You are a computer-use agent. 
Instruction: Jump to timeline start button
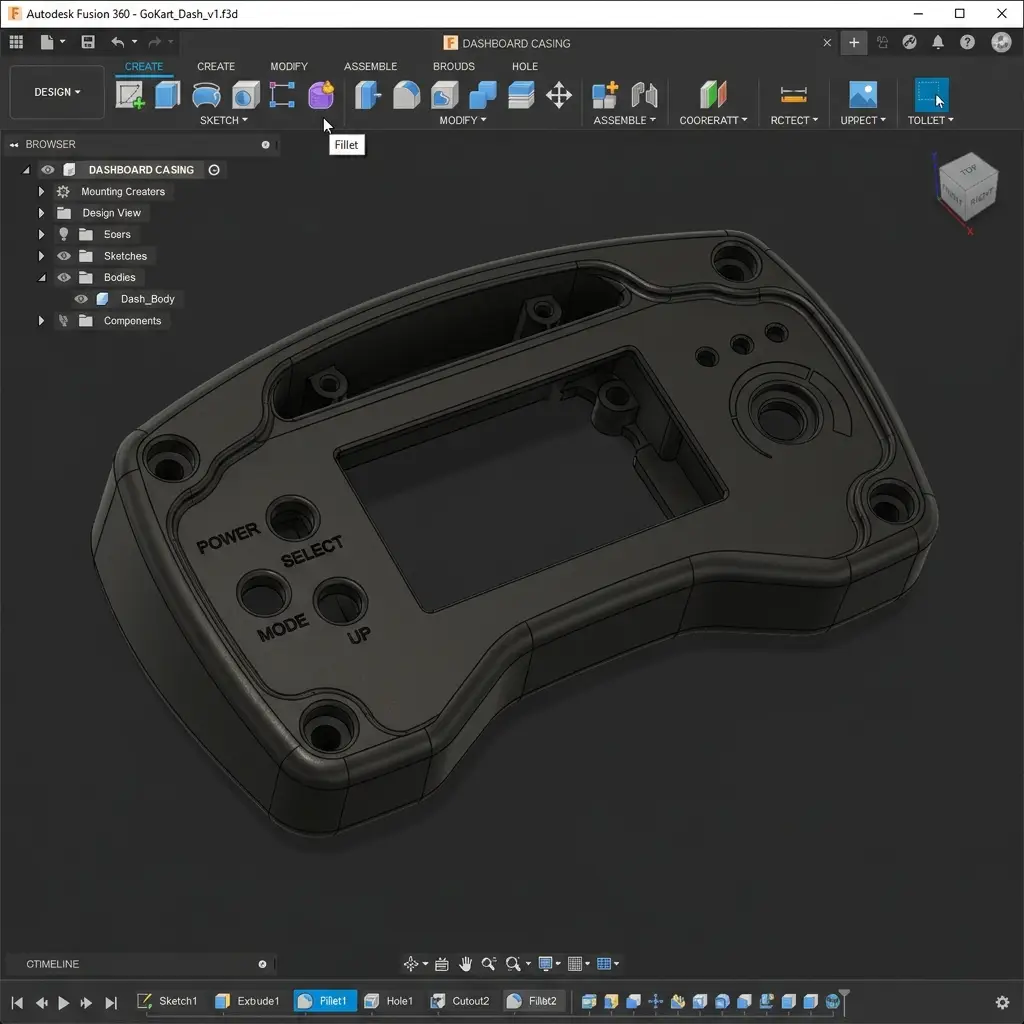pyautogui.click(x=17, y=1002)
